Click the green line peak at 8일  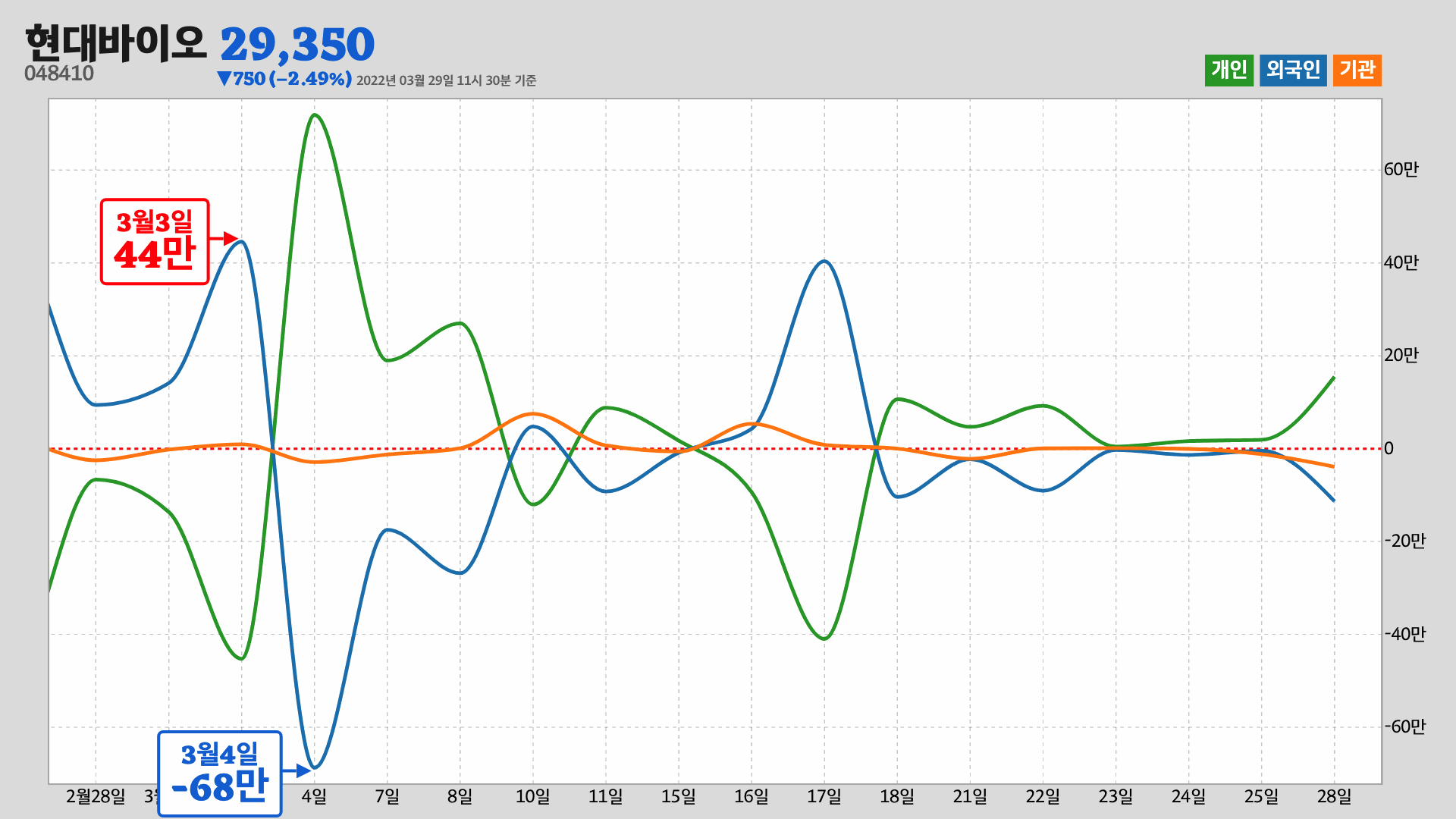click(x=460, y=324)
